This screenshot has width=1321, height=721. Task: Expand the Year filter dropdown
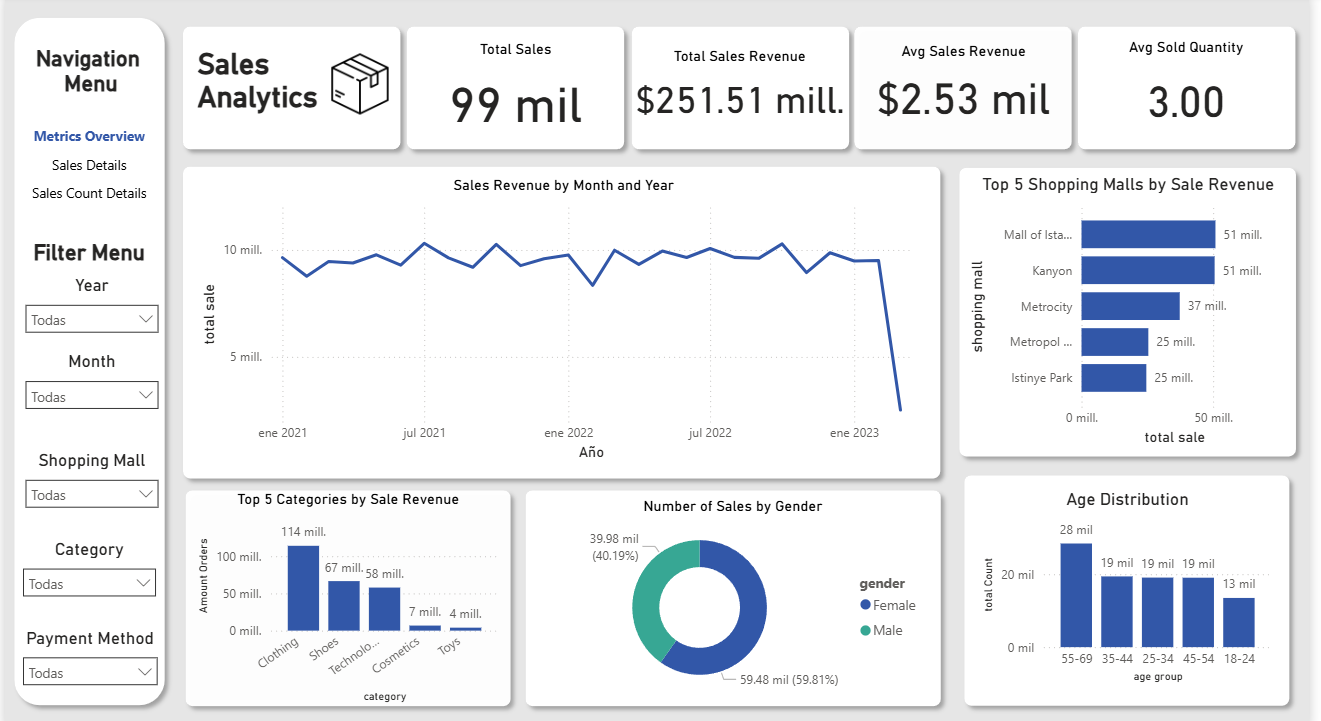(x=91, y=320)
